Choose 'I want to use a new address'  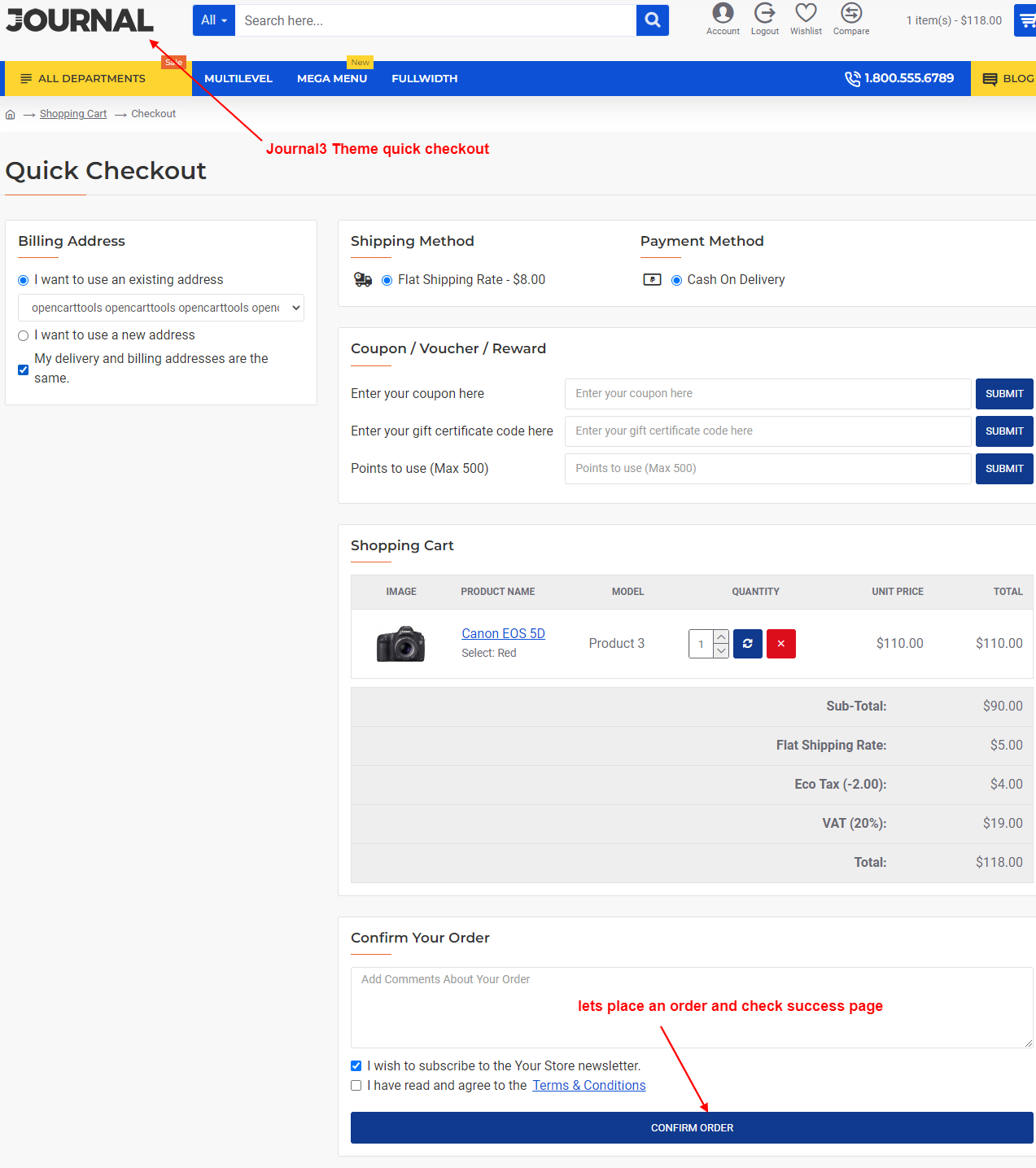click(x=23, y=335)
